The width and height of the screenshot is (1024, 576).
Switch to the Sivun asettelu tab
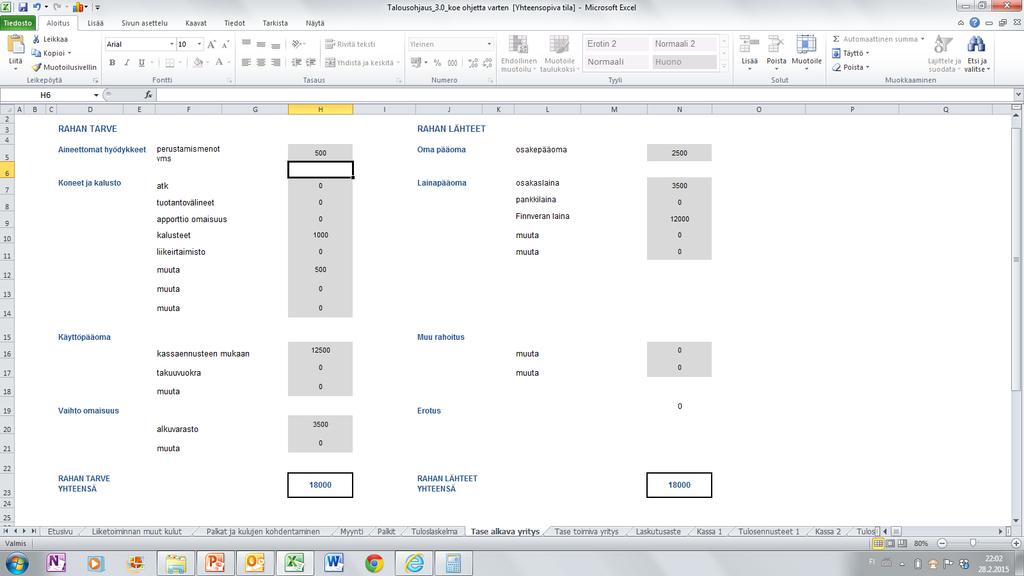pyautogui.click(x=144, y=23)
